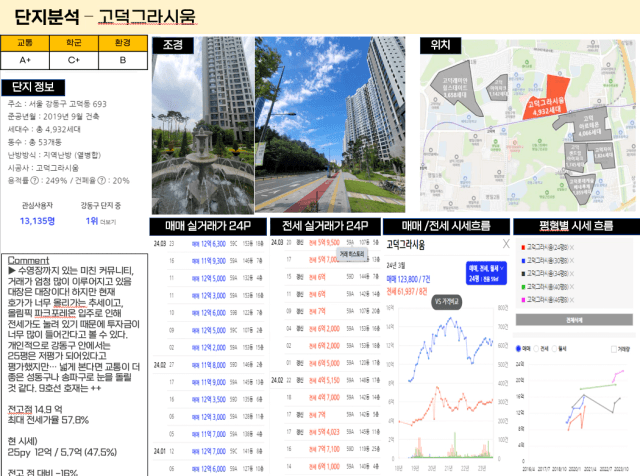Click the gray 전체삭제 button
This screenshot has width=640, height=476.
(574, 320)
